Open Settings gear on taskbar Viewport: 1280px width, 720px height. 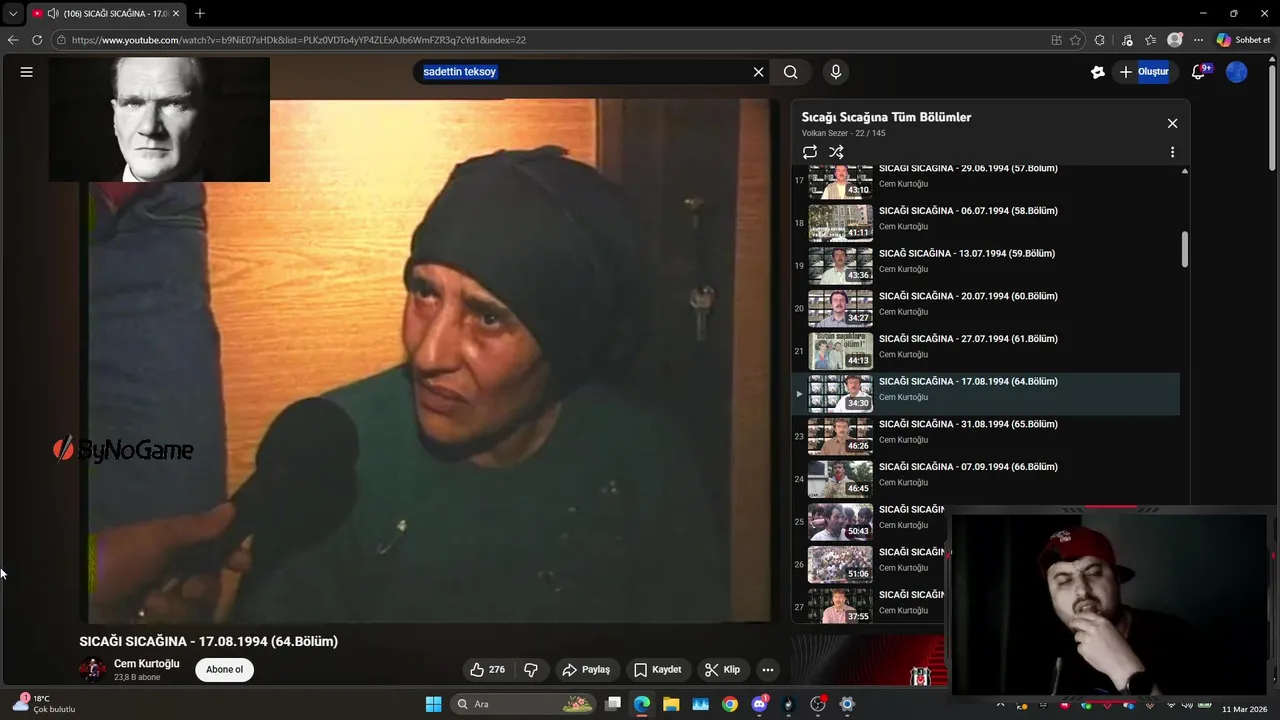847,704
